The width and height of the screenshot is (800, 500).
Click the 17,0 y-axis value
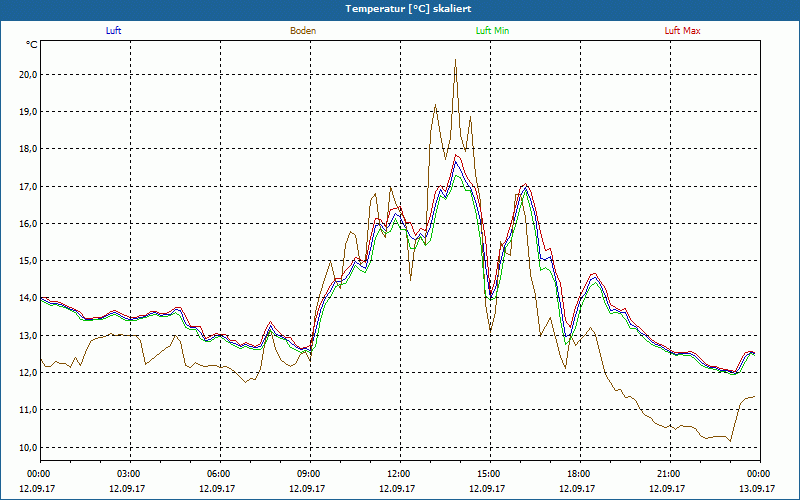30,187
